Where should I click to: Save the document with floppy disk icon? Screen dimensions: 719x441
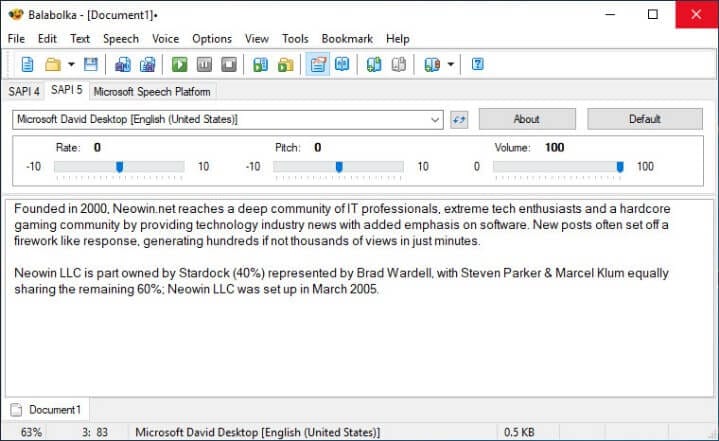[91, 64]
